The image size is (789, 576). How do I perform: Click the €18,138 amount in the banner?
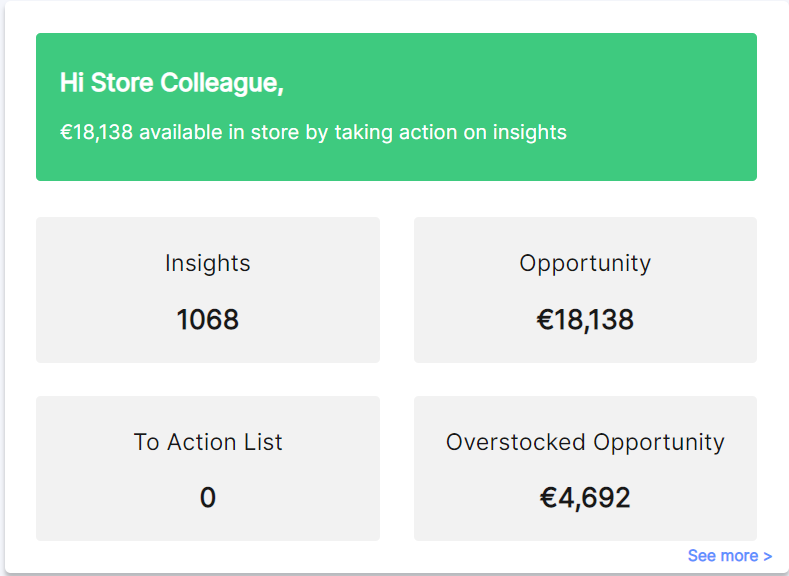97,132
